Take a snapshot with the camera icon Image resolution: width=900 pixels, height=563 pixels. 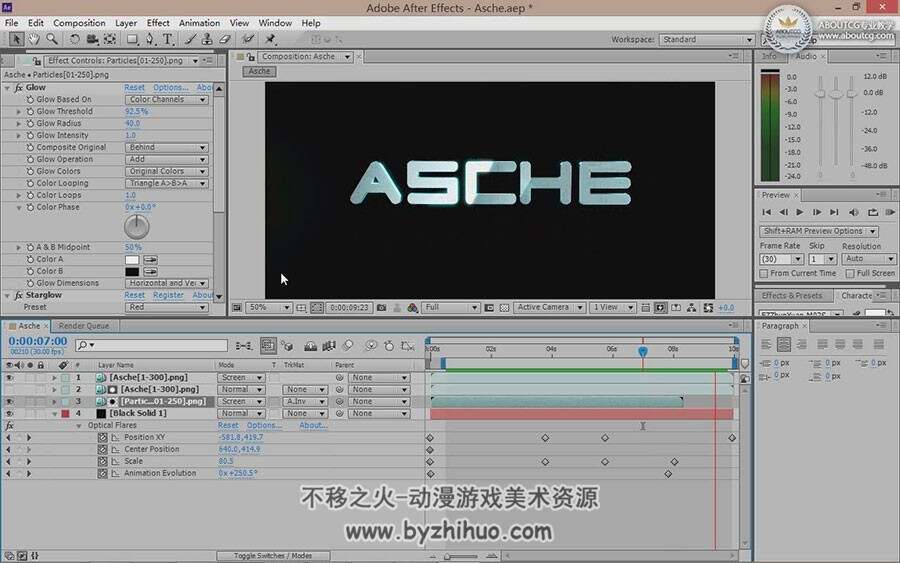pyautogui.click(x=381, y=308)
